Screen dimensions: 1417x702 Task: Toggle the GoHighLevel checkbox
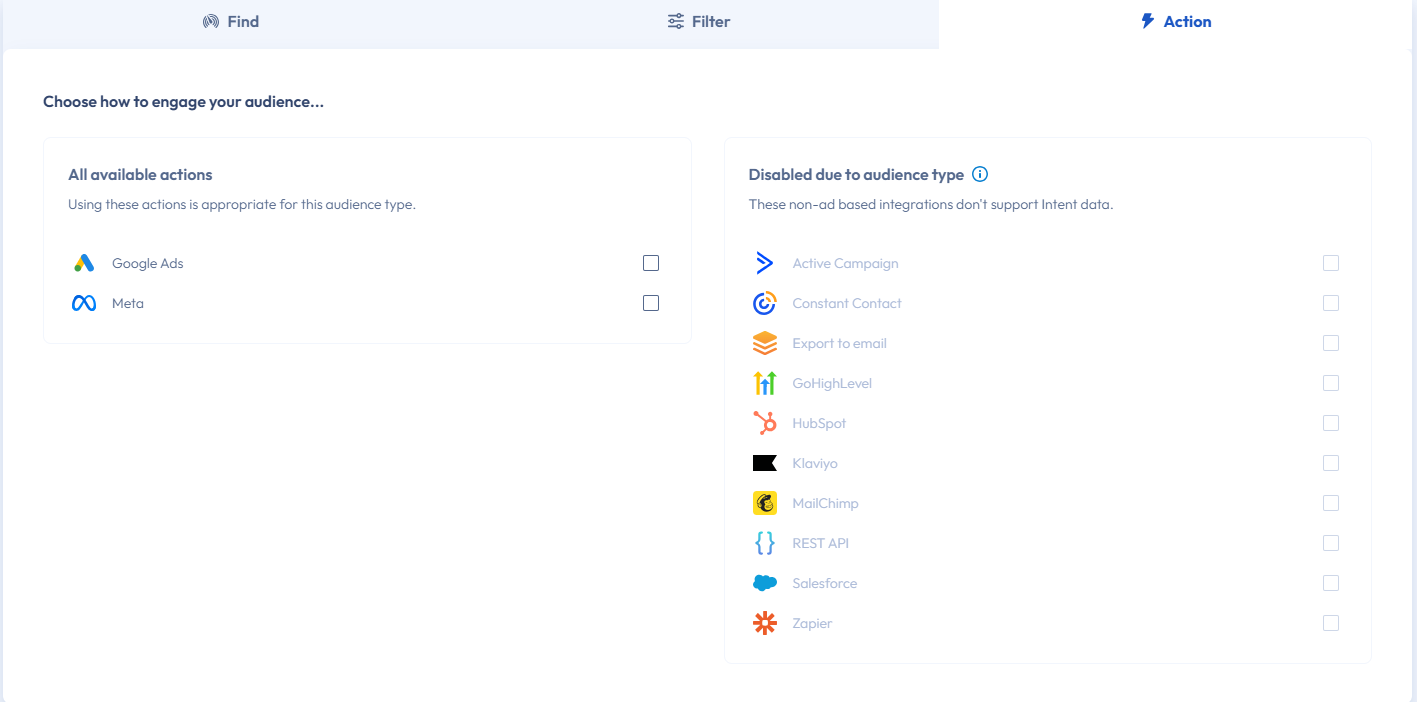tap(1330, 383)
